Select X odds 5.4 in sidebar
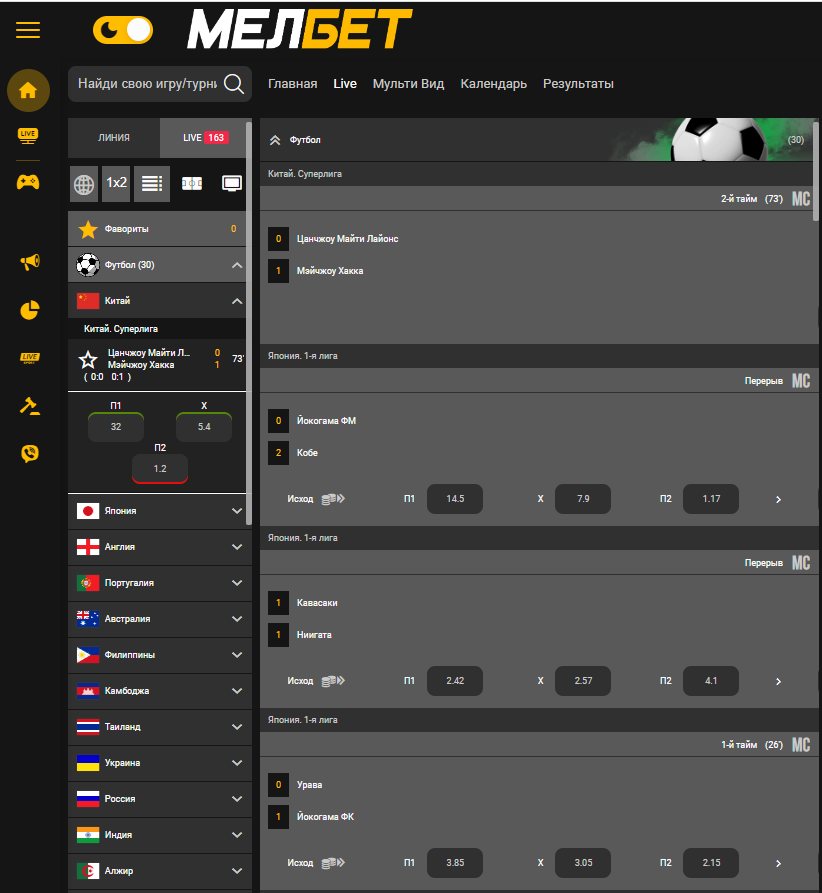Image resolution: width=822 pixels, height=893 pixels. pos(204,427)
